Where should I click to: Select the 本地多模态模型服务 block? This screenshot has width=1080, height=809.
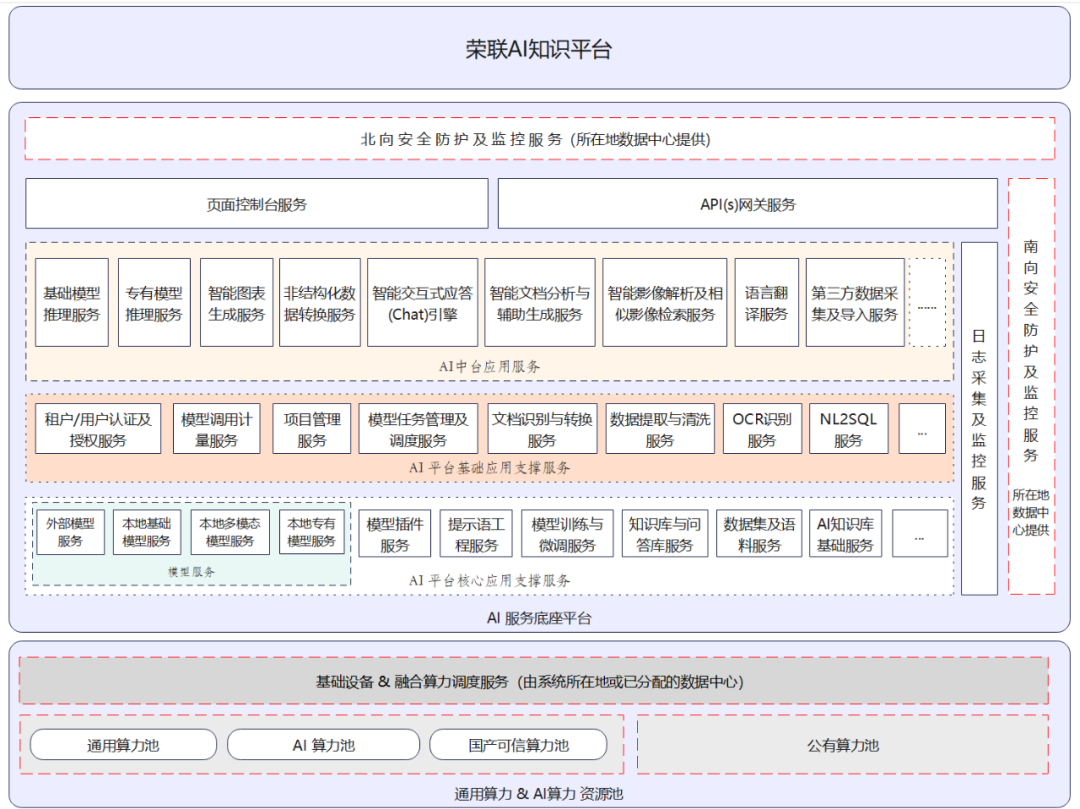click(230, 532)
